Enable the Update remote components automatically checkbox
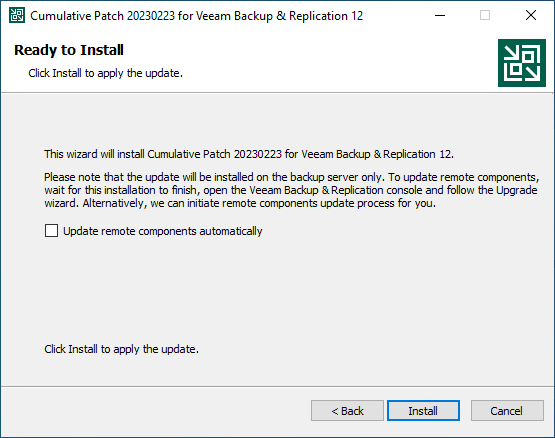This screenshot has width=555, height=438. tap(51, 231)
